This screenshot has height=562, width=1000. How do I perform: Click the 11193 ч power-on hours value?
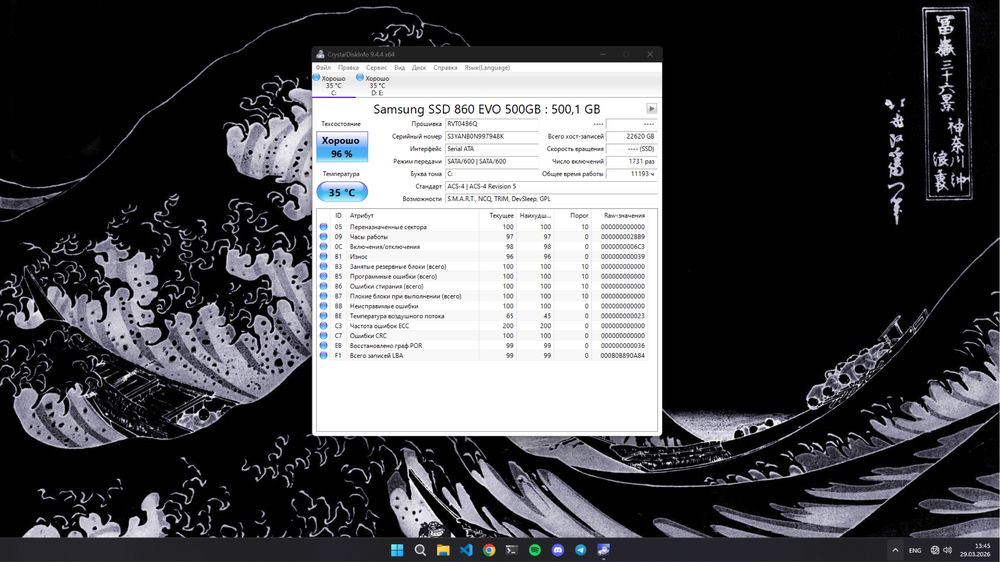point(631,174)
